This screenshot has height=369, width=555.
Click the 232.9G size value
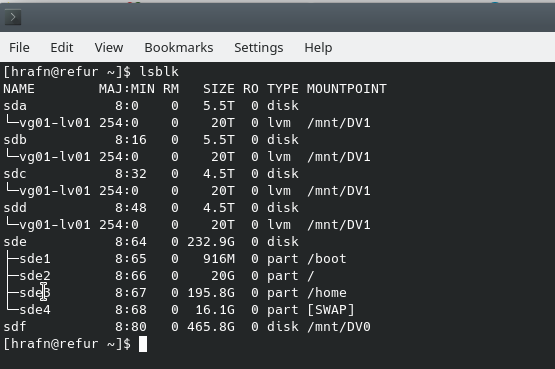211,242
